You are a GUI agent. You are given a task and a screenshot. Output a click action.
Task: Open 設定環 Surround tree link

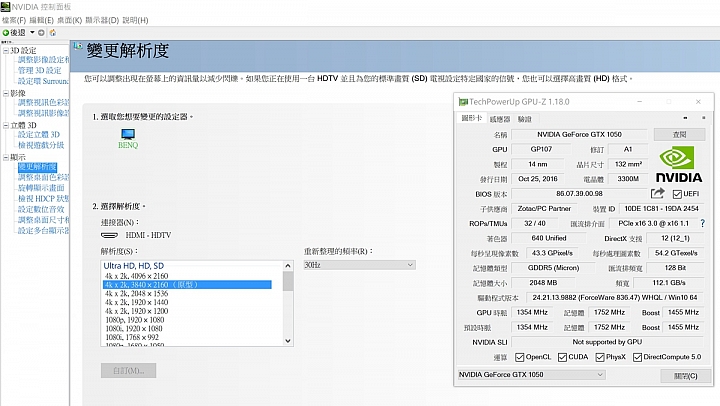[43, 81]
